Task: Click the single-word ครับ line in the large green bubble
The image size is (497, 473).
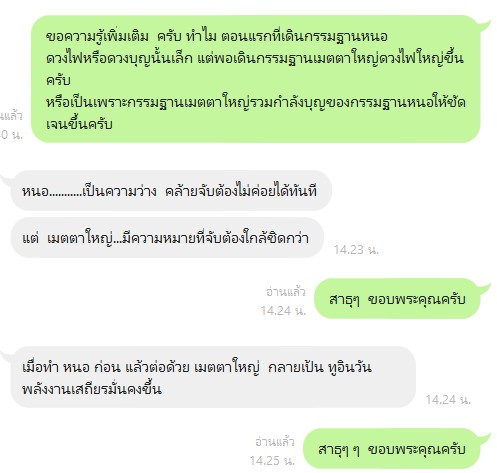Action: pos(58,80)
